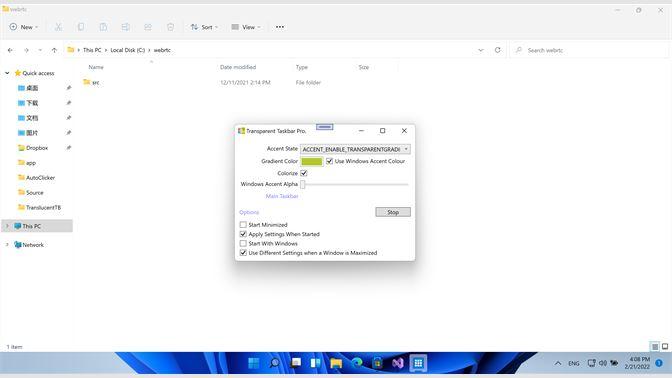Click the Stop button
Viewport: 672px width, 378px height.
tap(393, 212)
